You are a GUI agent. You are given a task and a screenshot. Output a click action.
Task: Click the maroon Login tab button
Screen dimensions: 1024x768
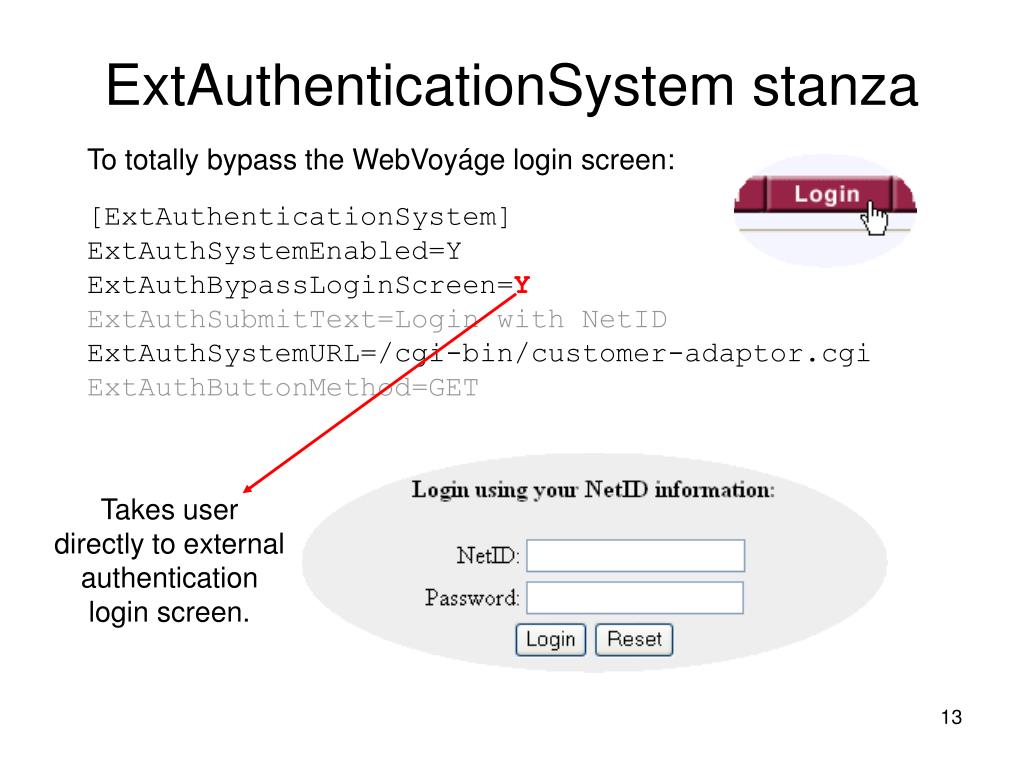[x=828, y=194]
